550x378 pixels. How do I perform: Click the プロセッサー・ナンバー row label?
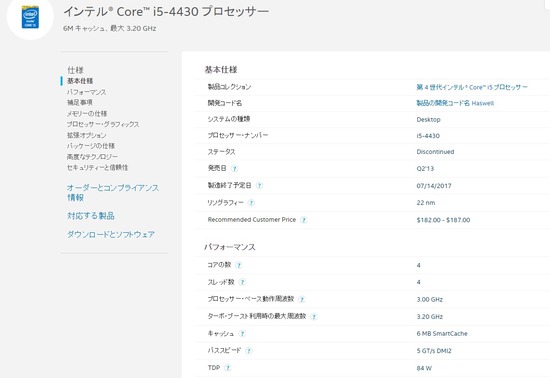point(237,135)
